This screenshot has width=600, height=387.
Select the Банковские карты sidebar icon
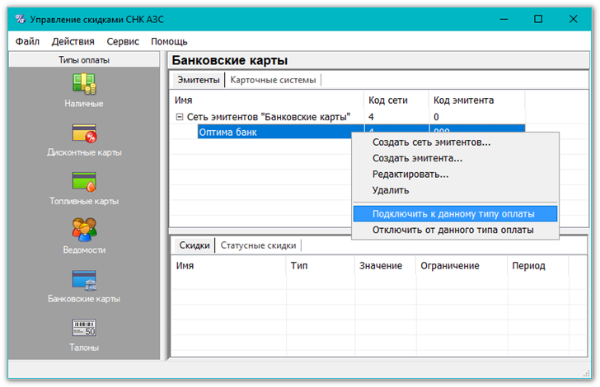click(84, 280)
